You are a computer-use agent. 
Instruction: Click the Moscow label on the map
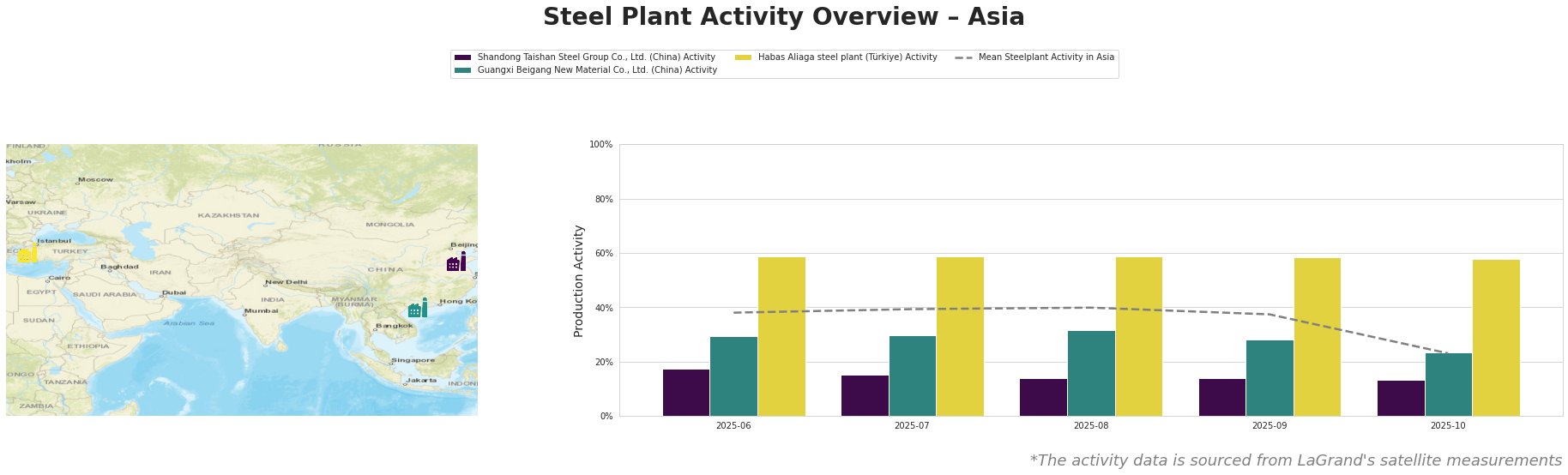pos(95,180)
